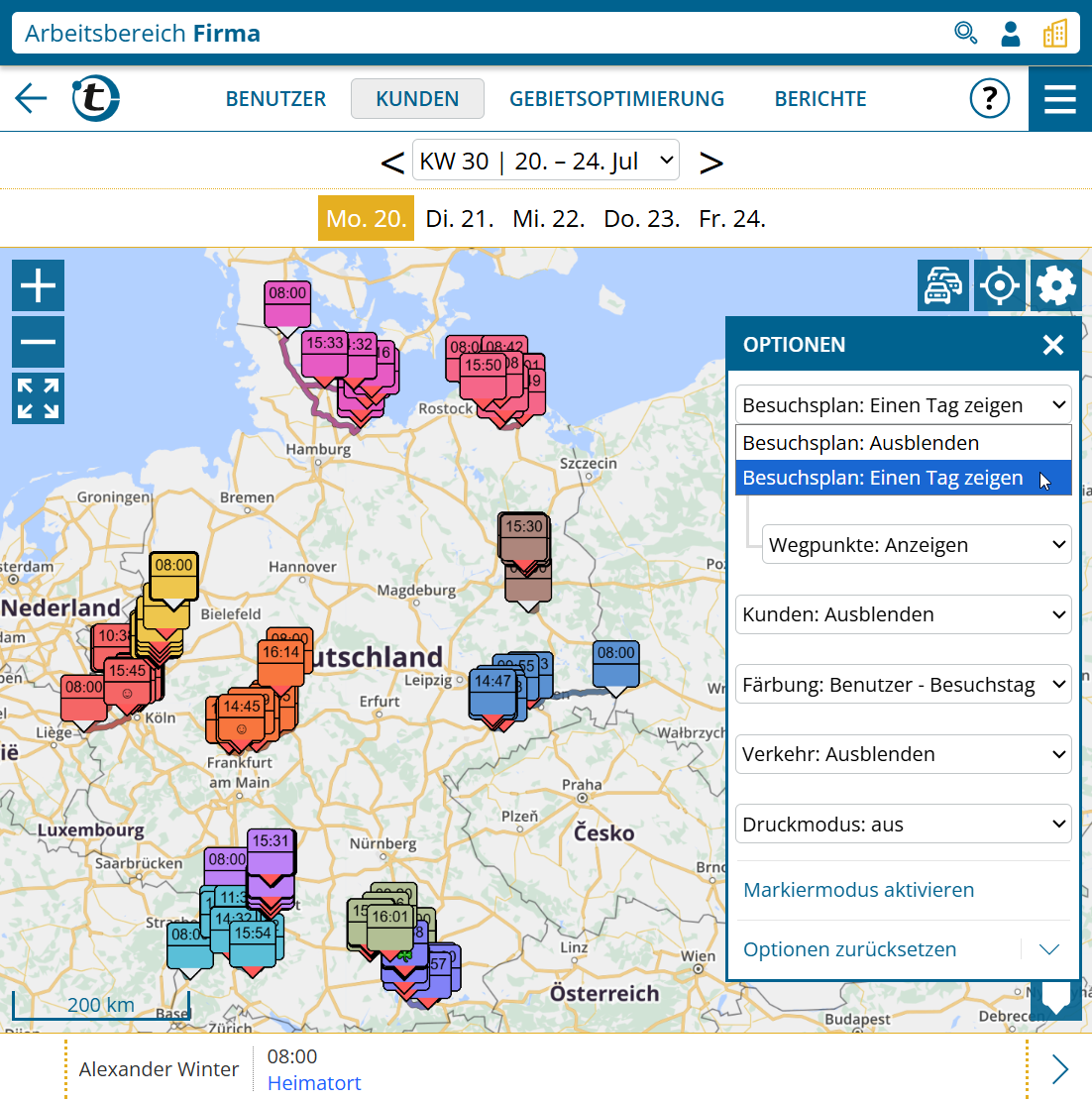Screen dimensions: 1092x1102
Task: Click the search magnifier icon
Action: pyautogui.click(x=965, y=33)
